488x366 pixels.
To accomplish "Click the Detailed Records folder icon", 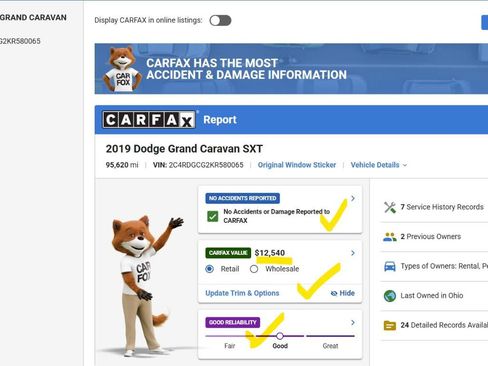I will 390,325.
